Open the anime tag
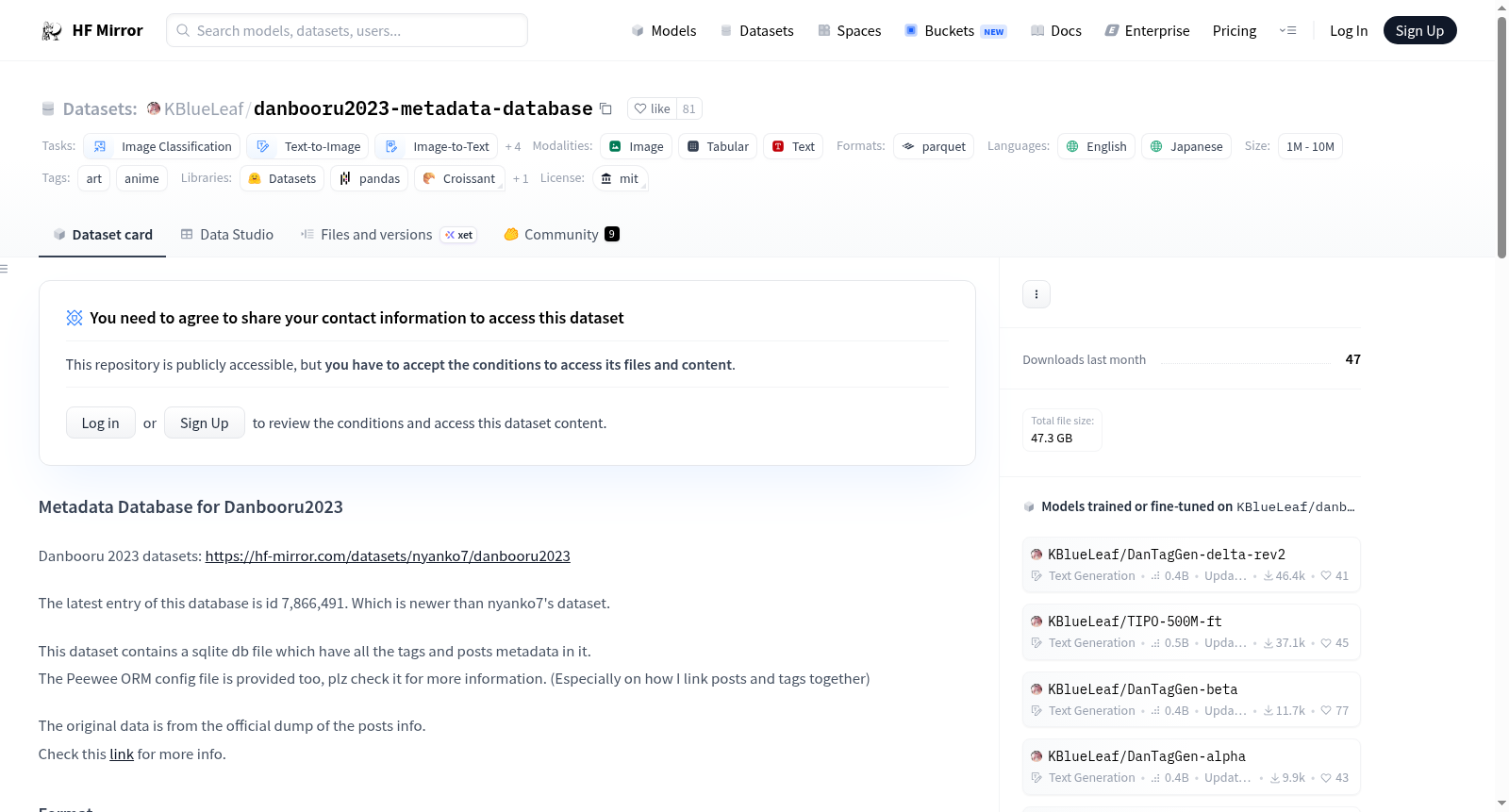 [x=141, y=178]
